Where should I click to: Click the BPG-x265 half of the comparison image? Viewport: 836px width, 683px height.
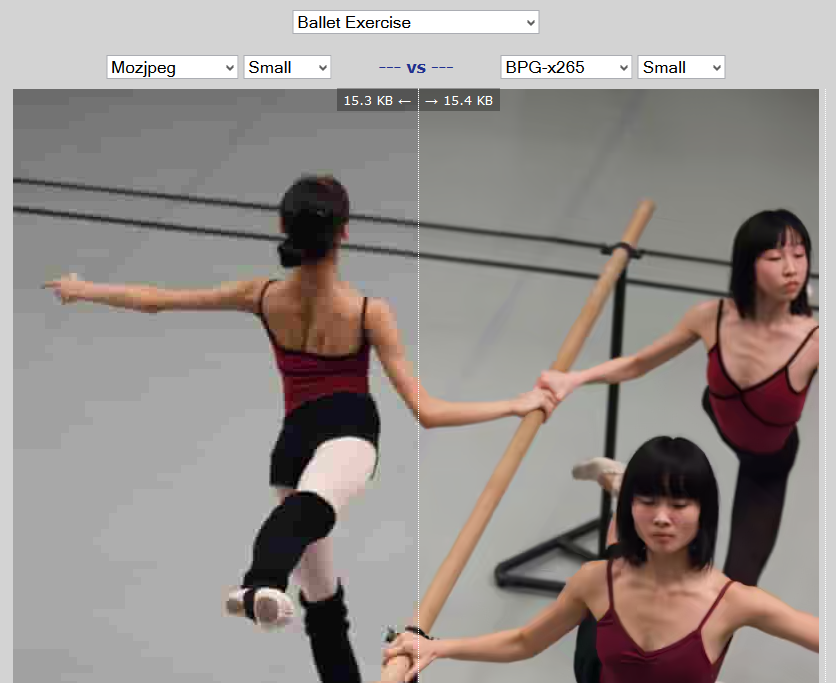pos(618,386)
